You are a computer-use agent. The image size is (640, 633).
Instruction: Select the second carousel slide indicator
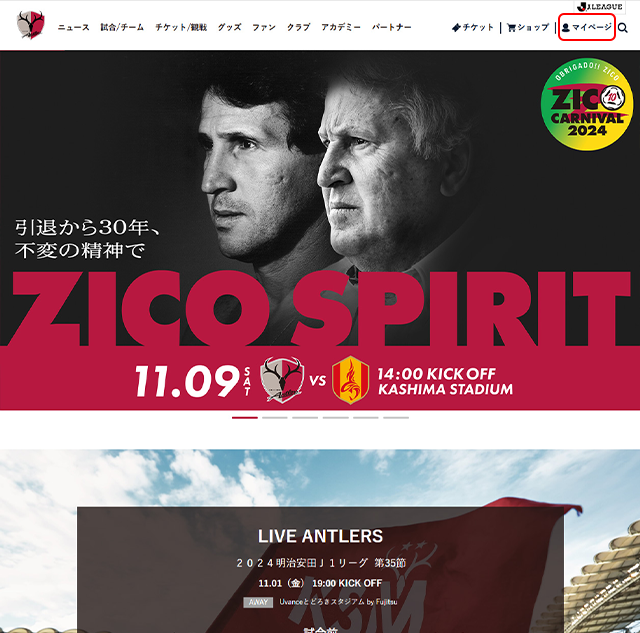tap(275, 418)
